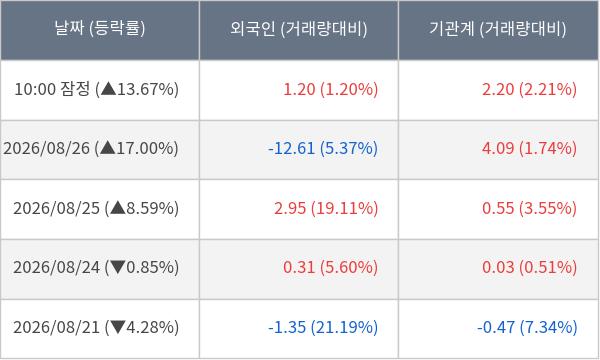The image size is (600, 360).
Task: Select the 날짜 (등락률) column header
Action: tap(99, 29)
